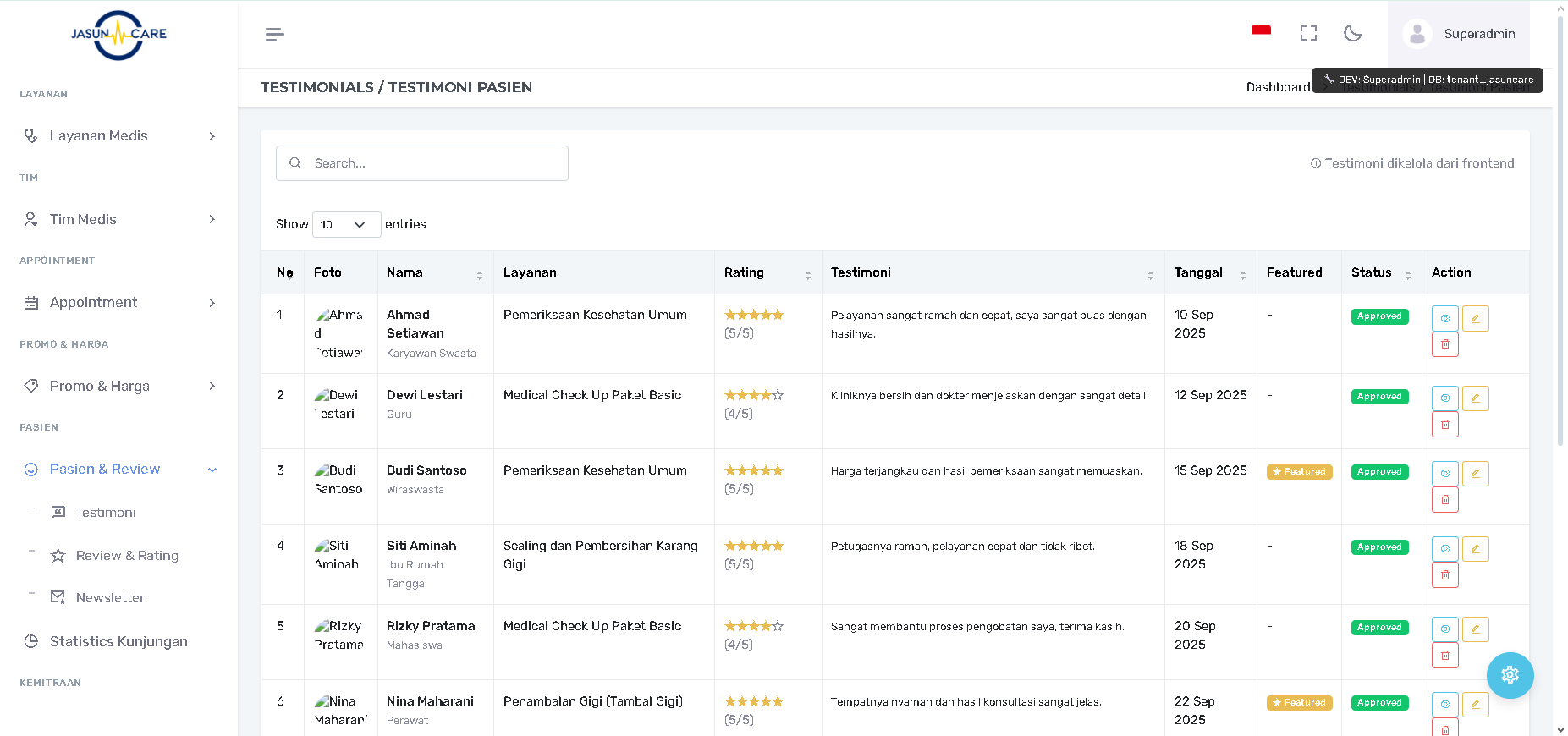Click the testimonial Search input field
This screenshot has width=1568, height=736.
pyautogui.click(x=422, y=163)
